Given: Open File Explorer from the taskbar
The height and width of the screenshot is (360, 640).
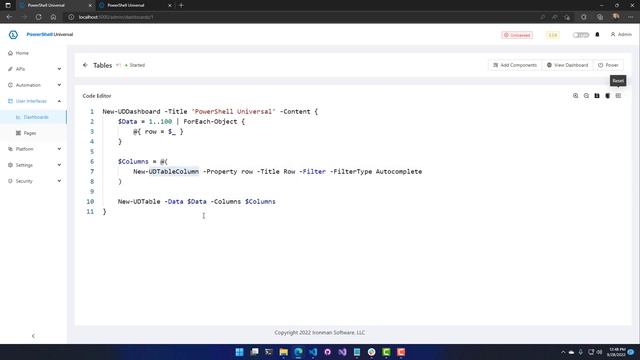Looking at the screenshot, I should click(284, 352).
